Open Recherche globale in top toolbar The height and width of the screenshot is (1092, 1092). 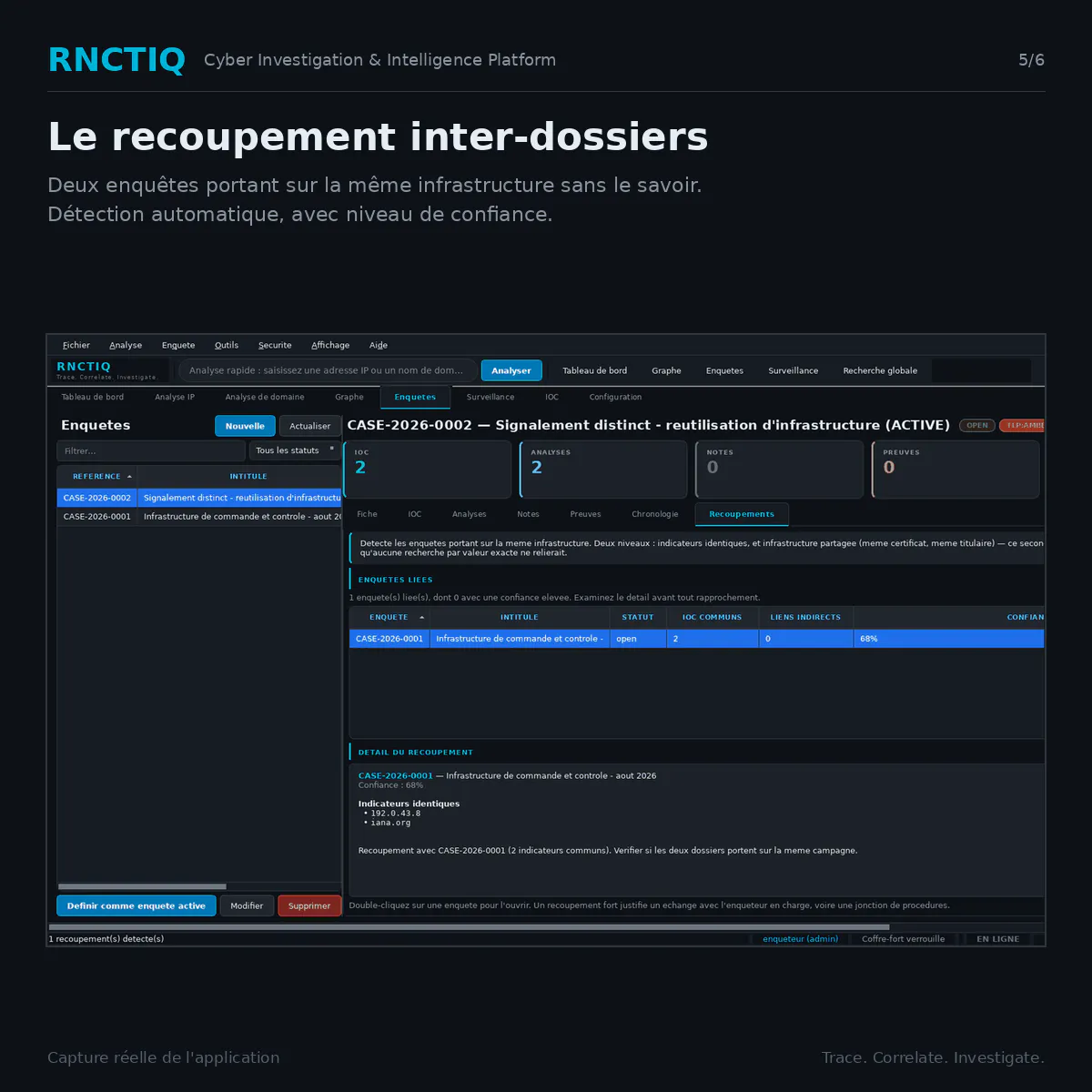tap(880, 370)
